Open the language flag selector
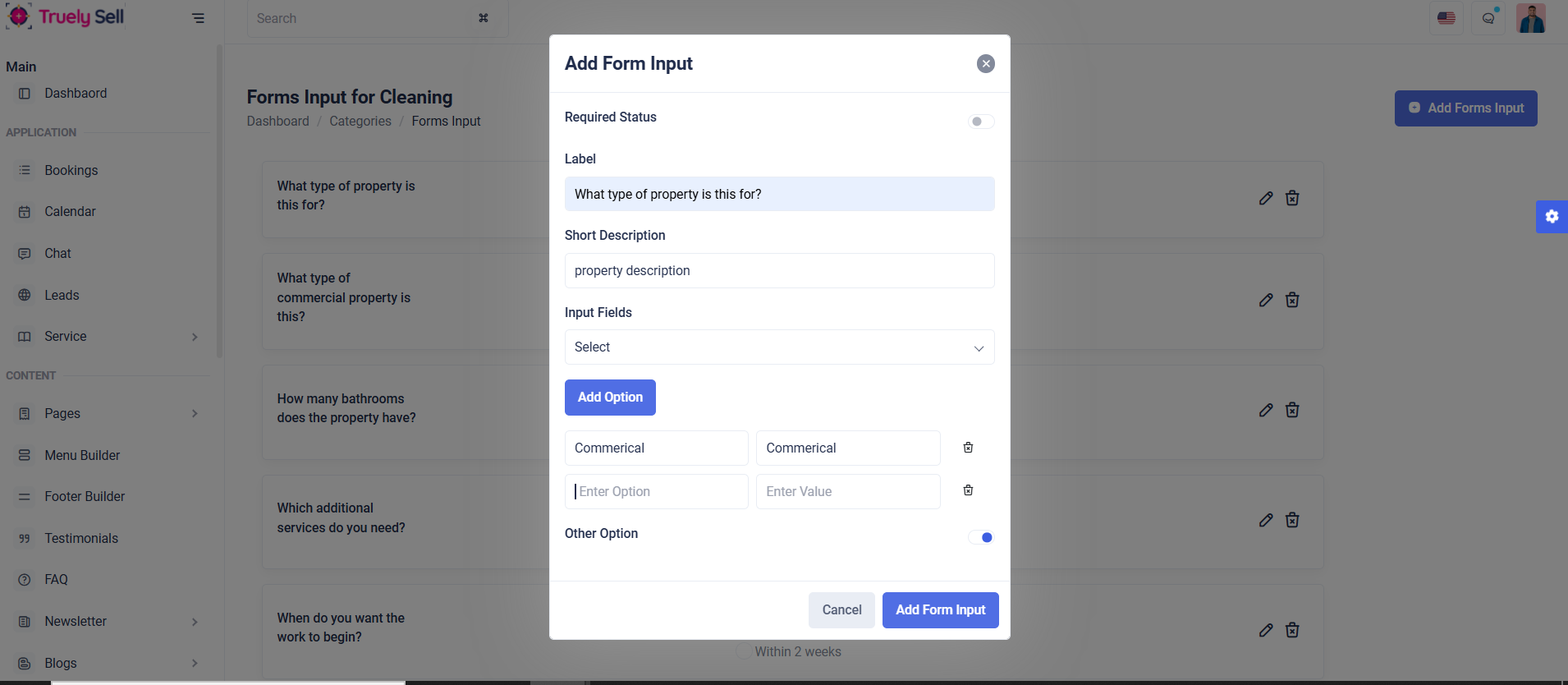This screenshot has height=685, width=1568. click(x=1446, y=18)
